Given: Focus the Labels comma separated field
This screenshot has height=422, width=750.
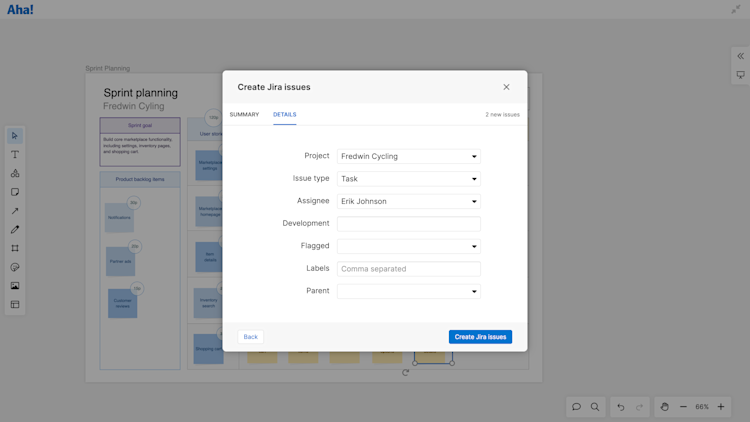Looking at the screenshot, I should point(408,269).
